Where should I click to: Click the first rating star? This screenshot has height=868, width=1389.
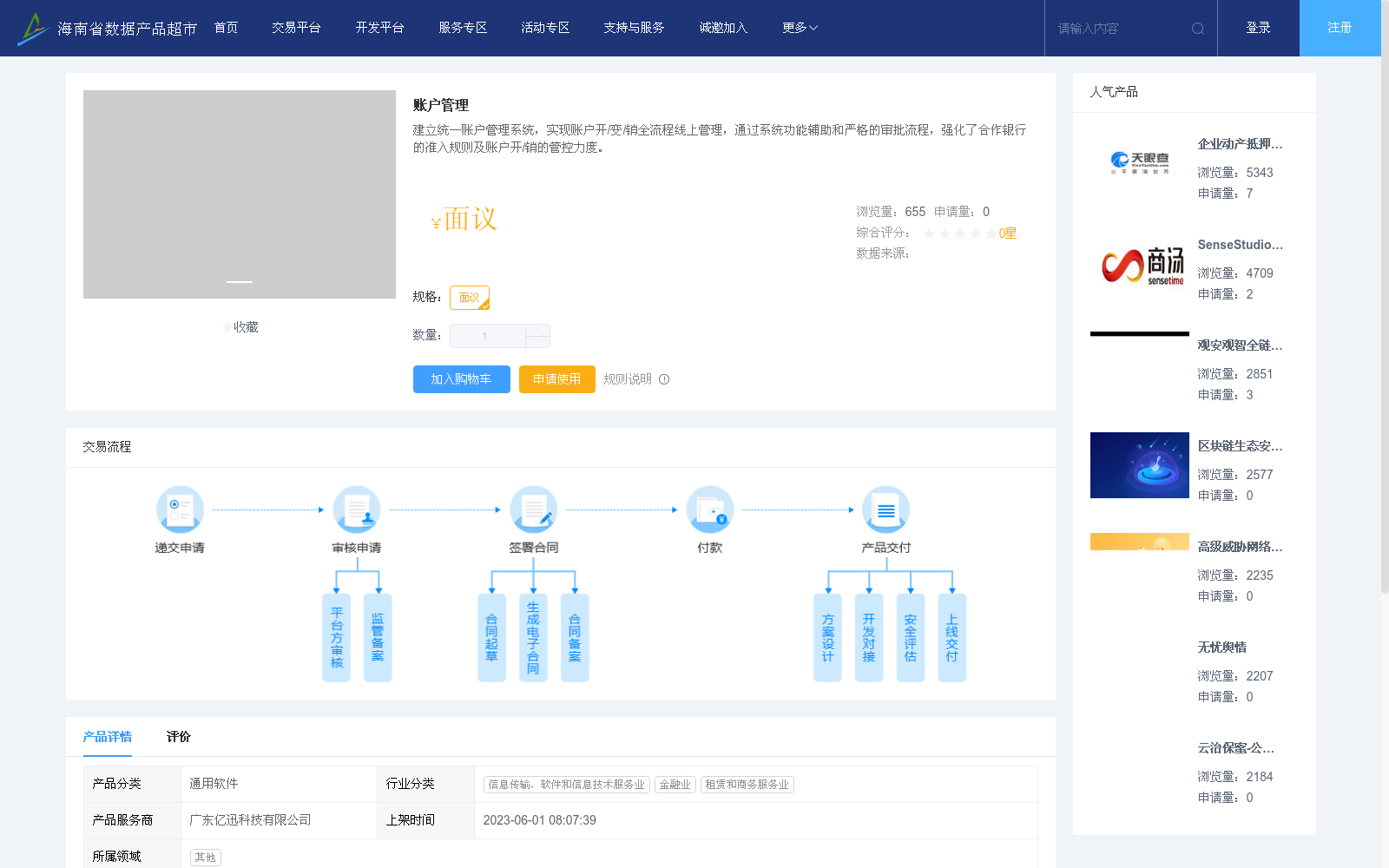click(929, 233)
